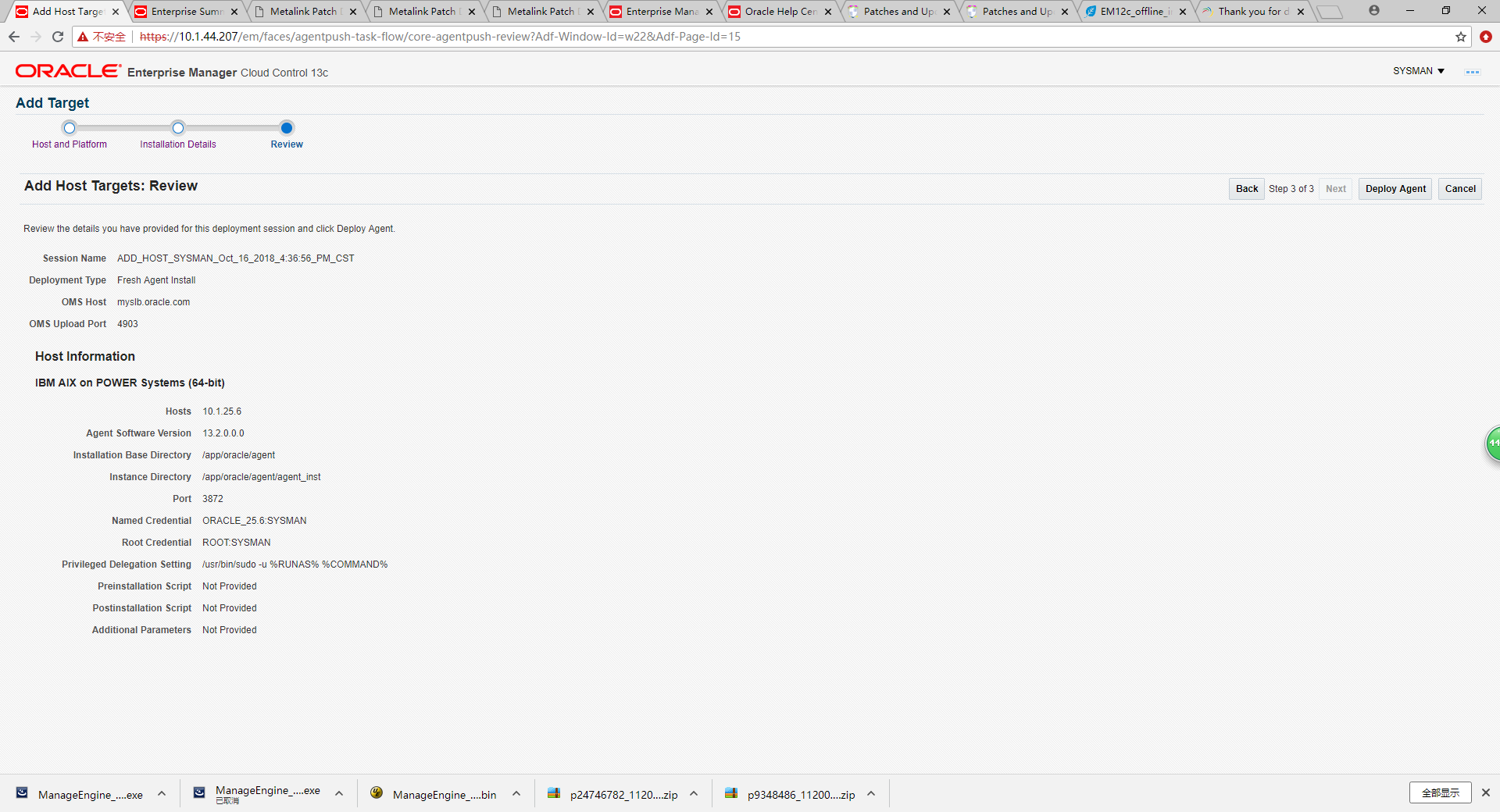
Task: Click the ORACLE_25.6:SYSMAN credential value
Action: point(255,521)
